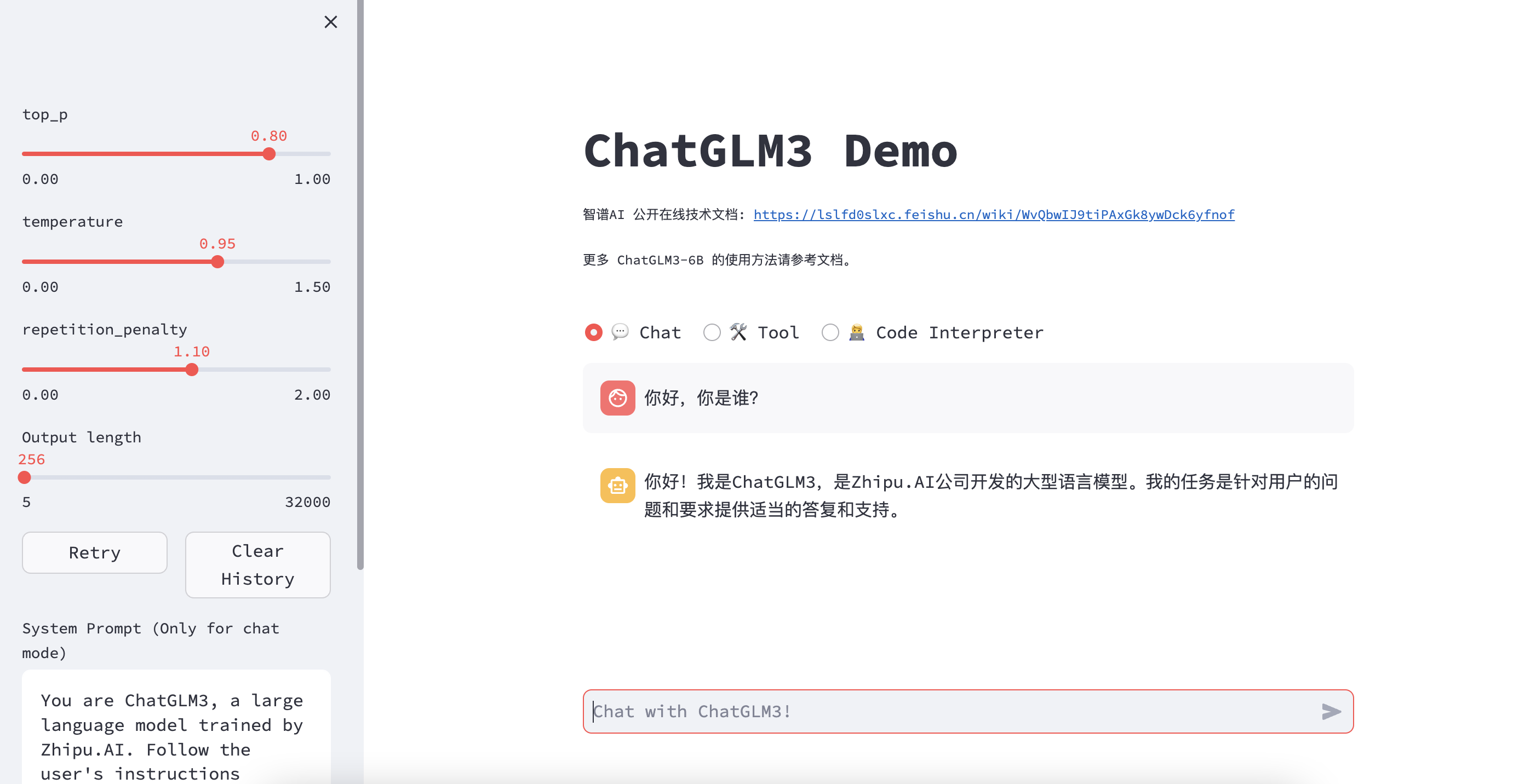Close the sidebar with the X icon
The width and height of the screenshot is (1536, 784).
pos(330,22)
